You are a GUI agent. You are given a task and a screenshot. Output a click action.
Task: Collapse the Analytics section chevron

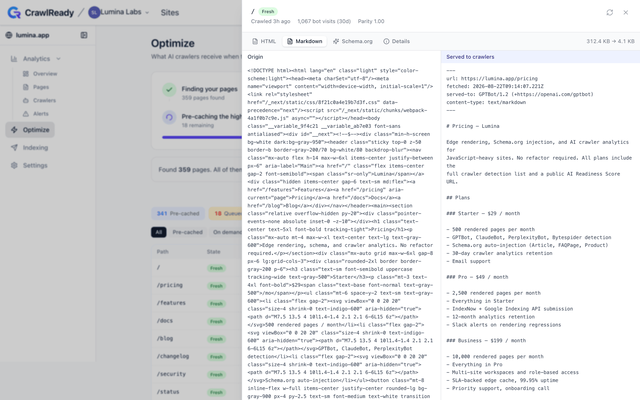[58, 59]
